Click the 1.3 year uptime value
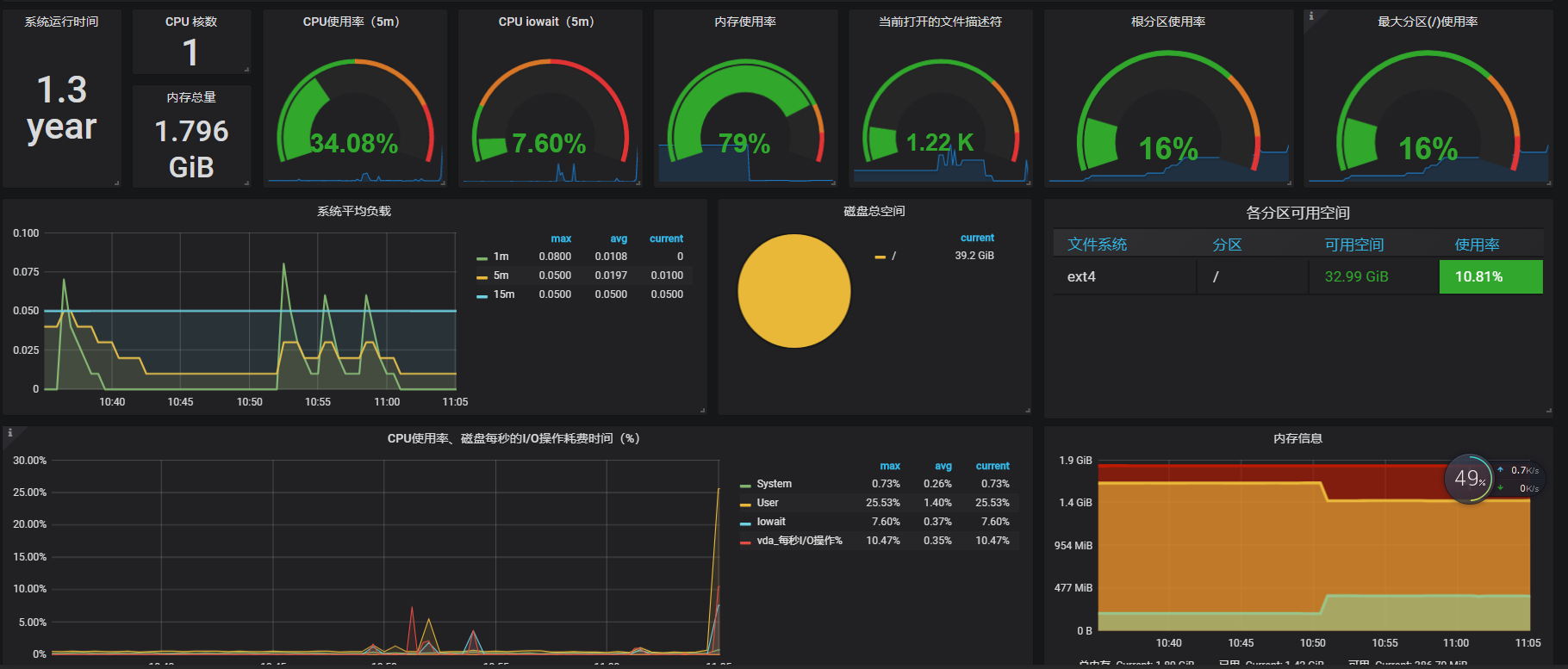The height and width of the screenshot is (669, 1568). [x=61, y=108]
